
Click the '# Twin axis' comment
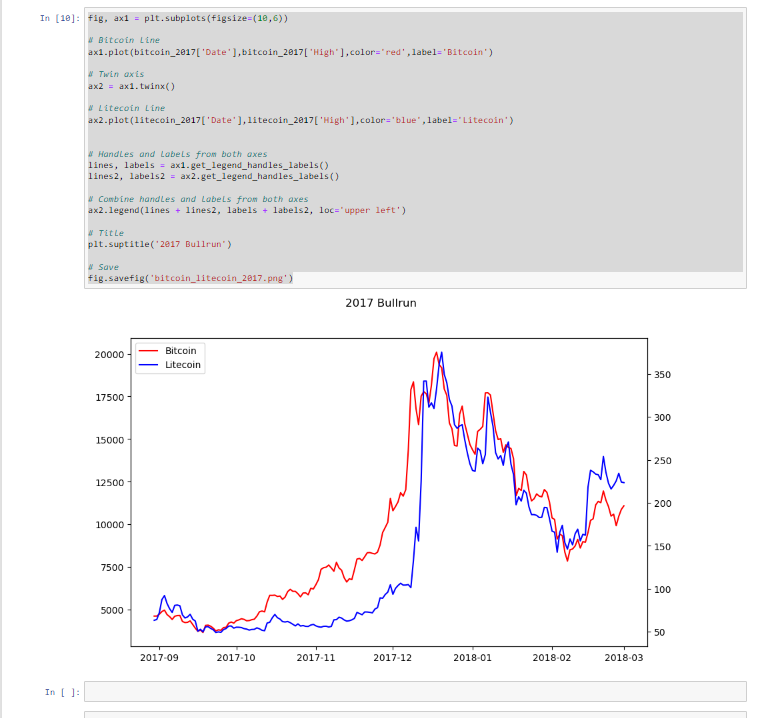116,74
